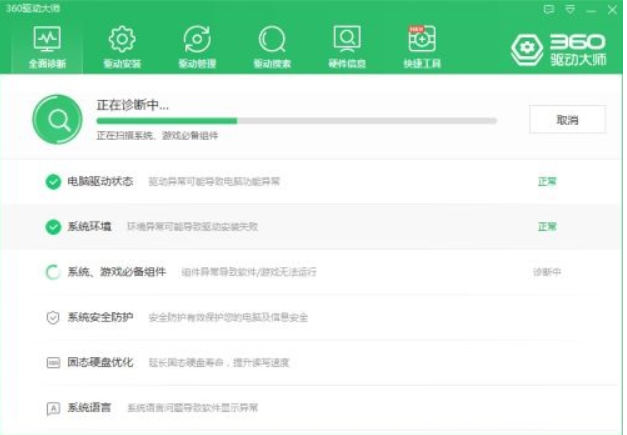Open 快捷工具 tab
This screenshot has width=627, height=435.
[x=422, y=47]
